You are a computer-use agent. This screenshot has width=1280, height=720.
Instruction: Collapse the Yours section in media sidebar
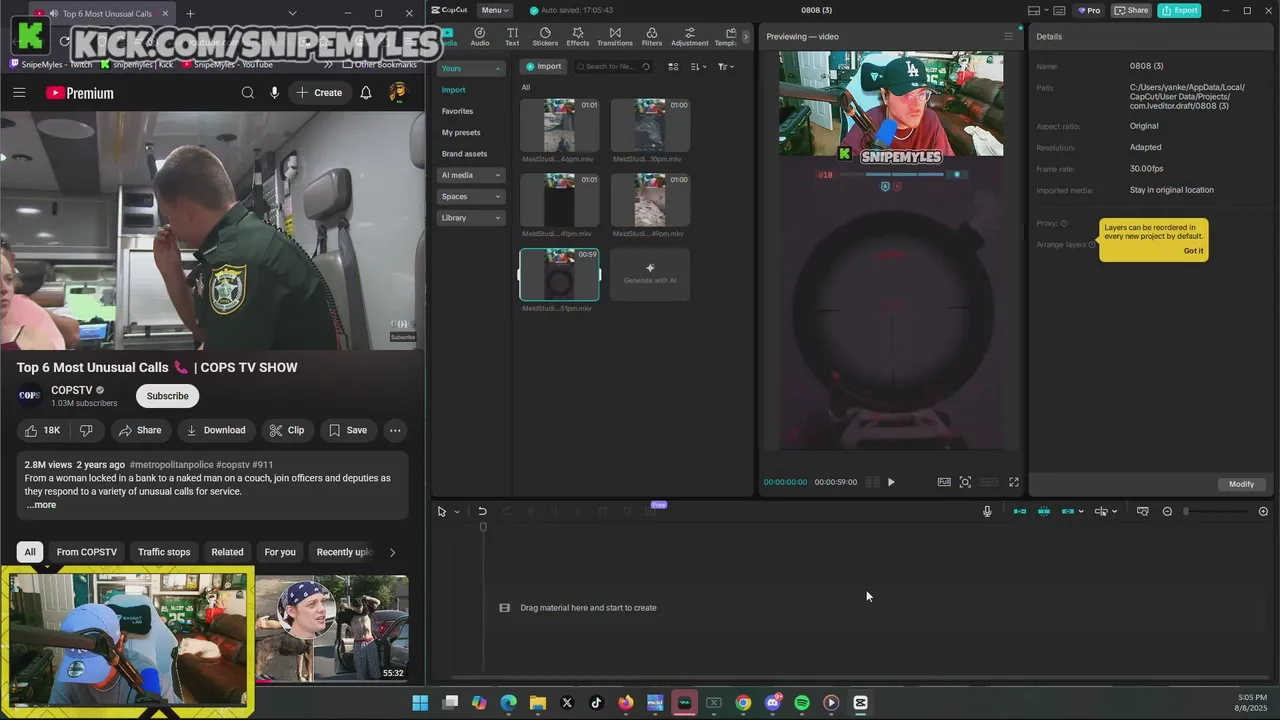pyautogui.click(x=471, y=68)
